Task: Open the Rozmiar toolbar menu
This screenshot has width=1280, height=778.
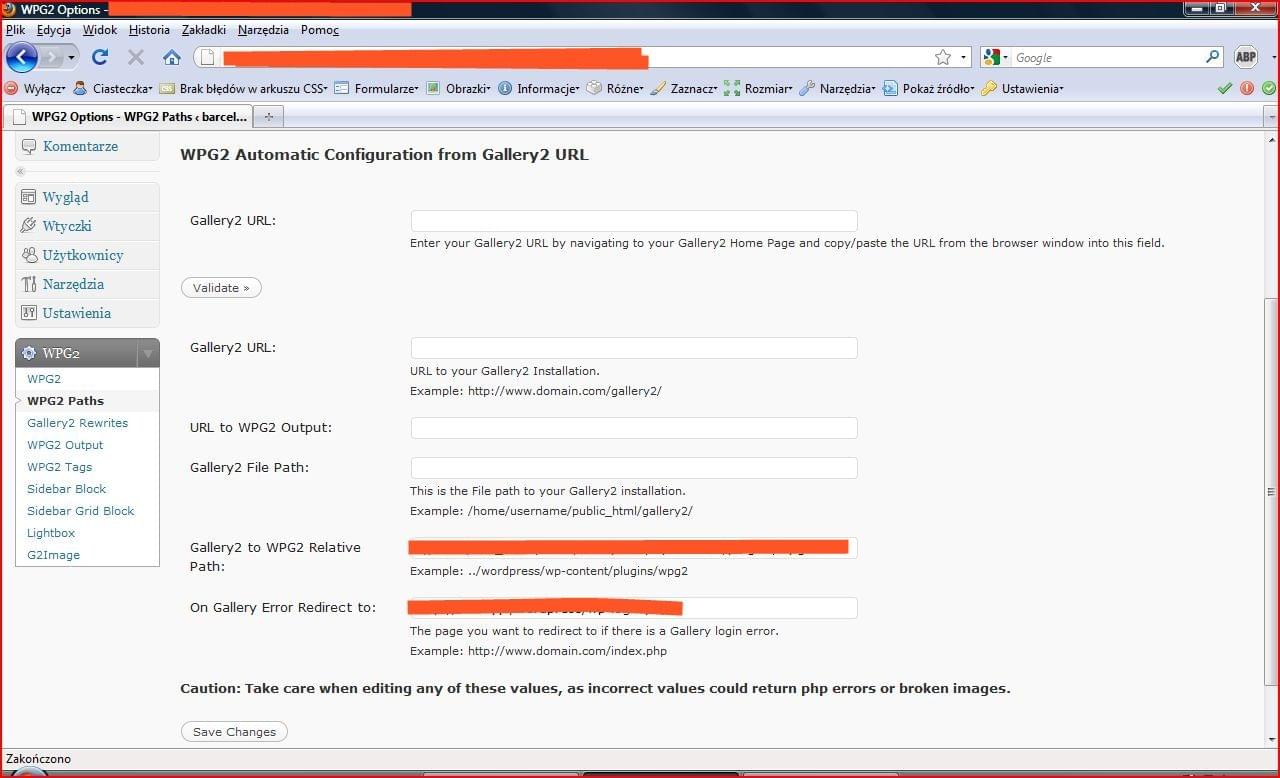Action: (x=758, y=88)
